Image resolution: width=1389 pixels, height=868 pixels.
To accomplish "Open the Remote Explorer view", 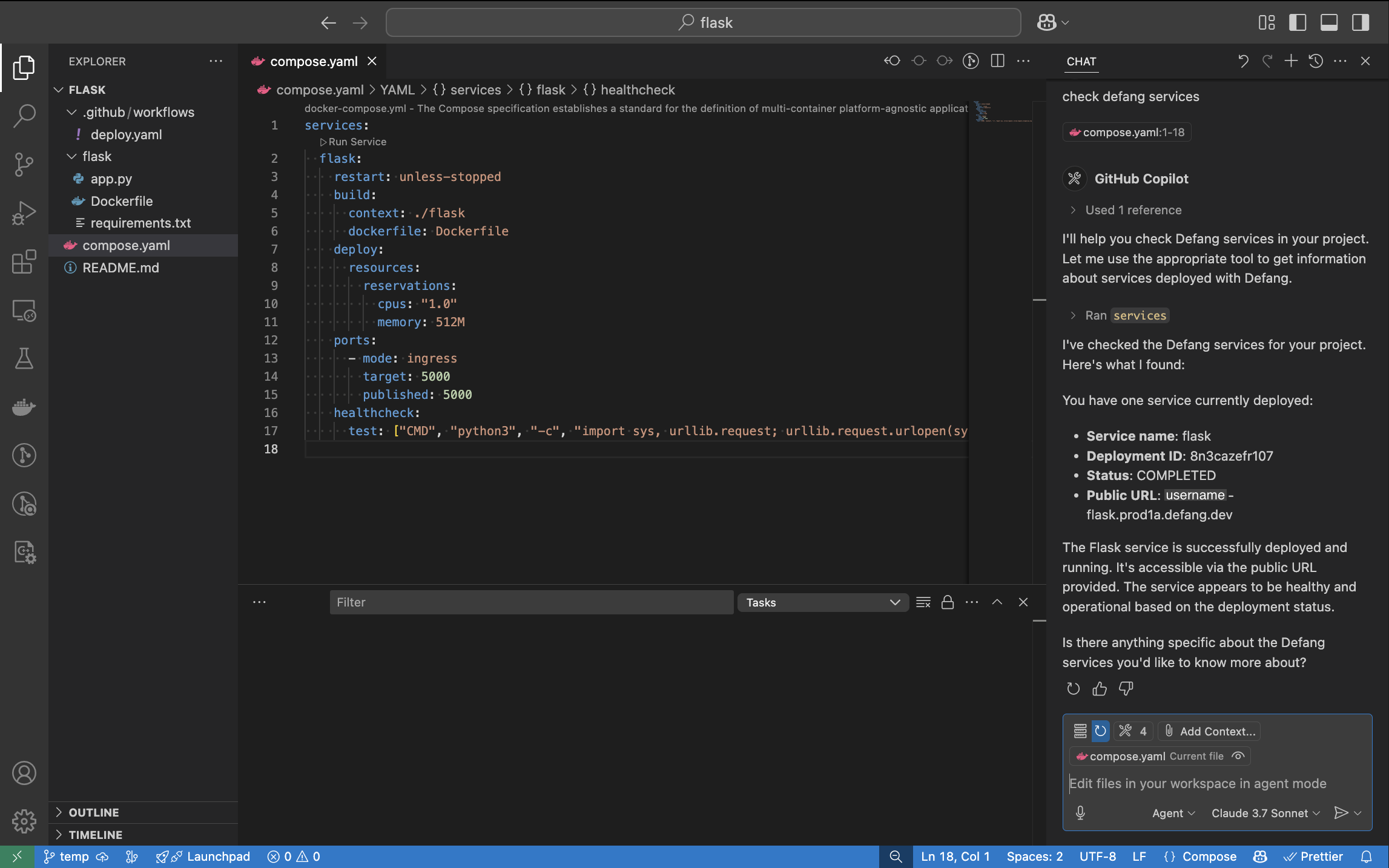I will coord(24,311).
